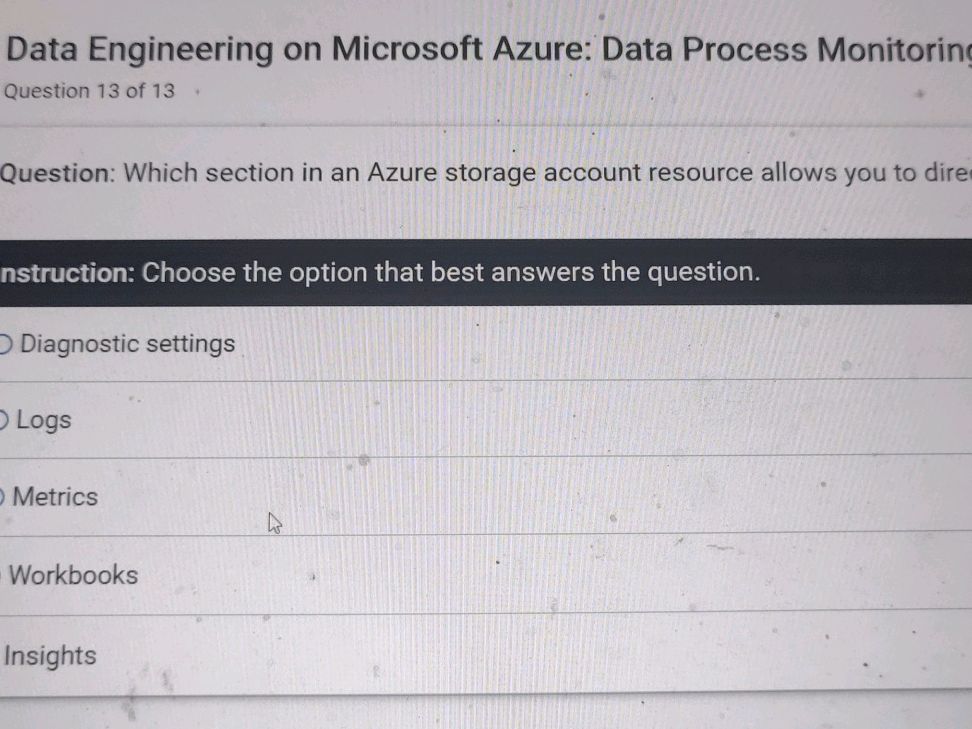
Task: Click the Question 13 of 13 counter
Action: pos(86,91)
